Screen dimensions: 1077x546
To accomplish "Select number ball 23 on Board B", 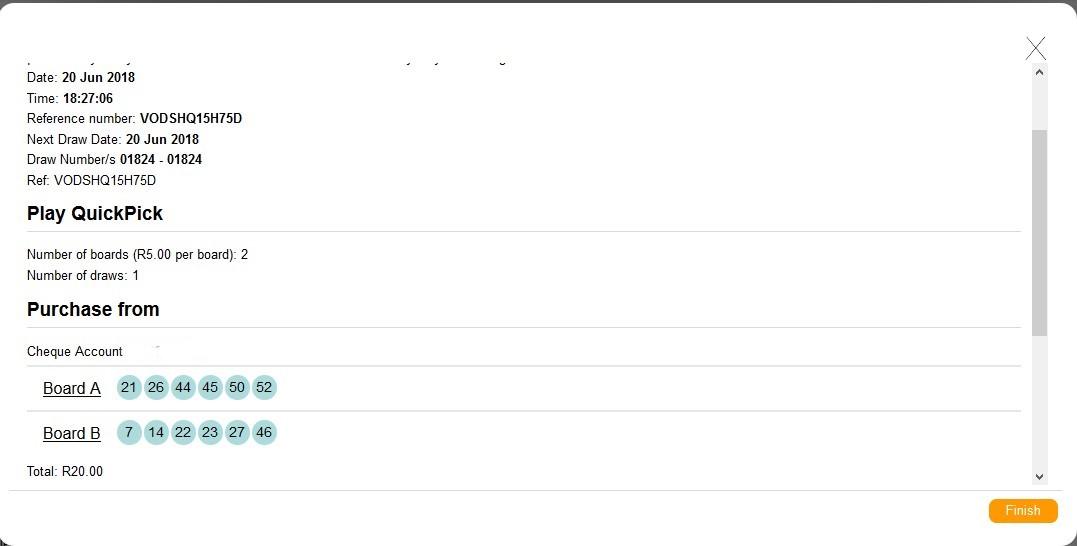I will click(x=209, y=433).
